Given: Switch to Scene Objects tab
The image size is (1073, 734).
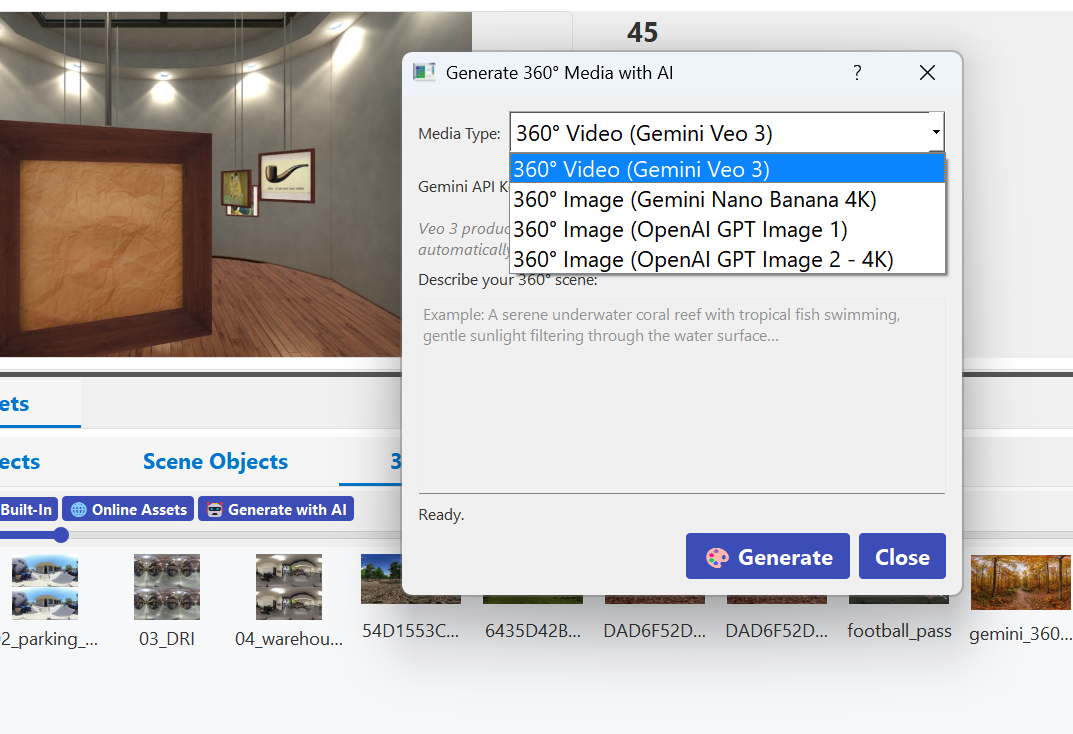Looking at the screenshot, I should (x=216, y=462).
